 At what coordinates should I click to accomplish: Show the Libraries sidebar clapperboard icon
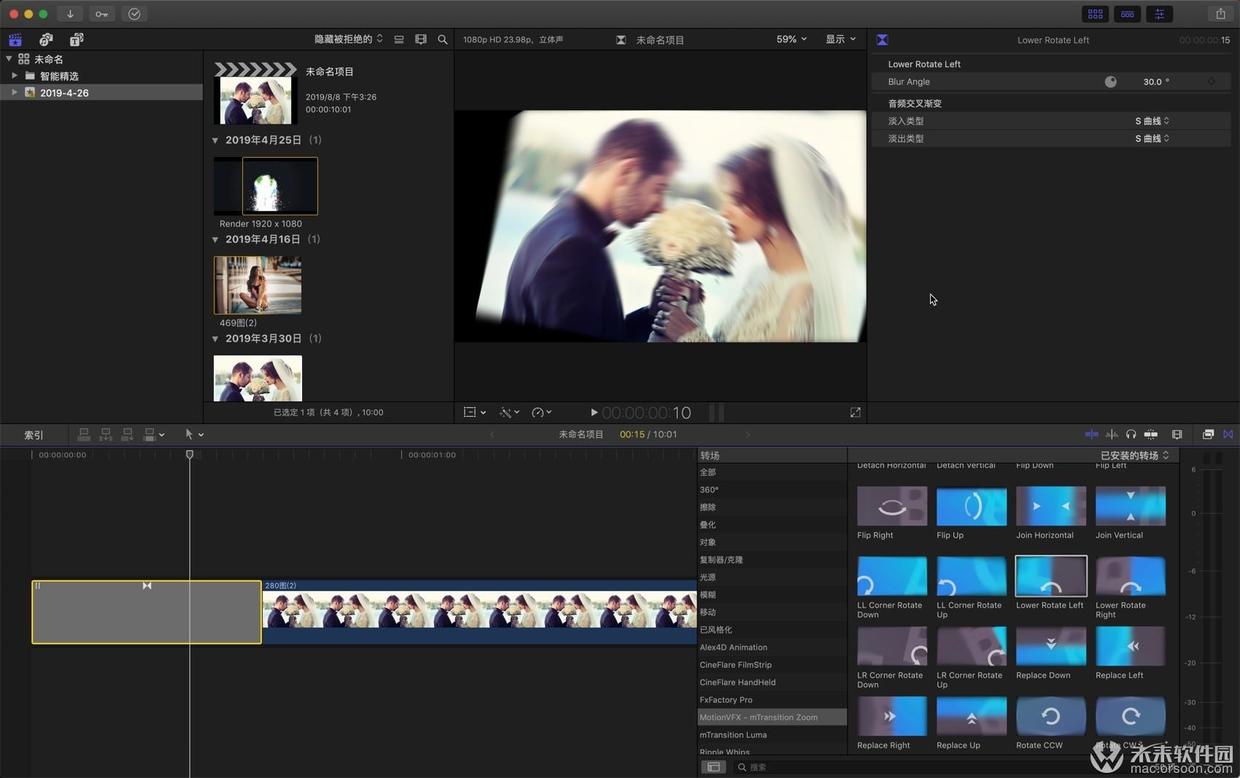[15, 40]
